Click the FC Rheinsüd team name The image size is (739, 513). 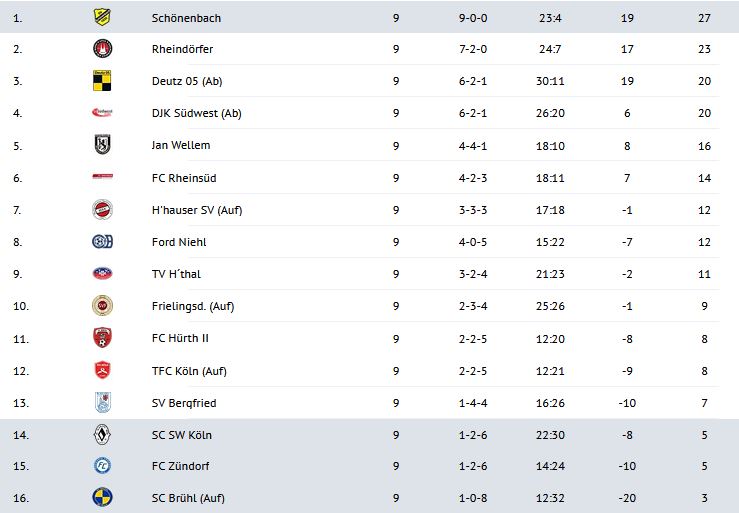coord(183,177)
